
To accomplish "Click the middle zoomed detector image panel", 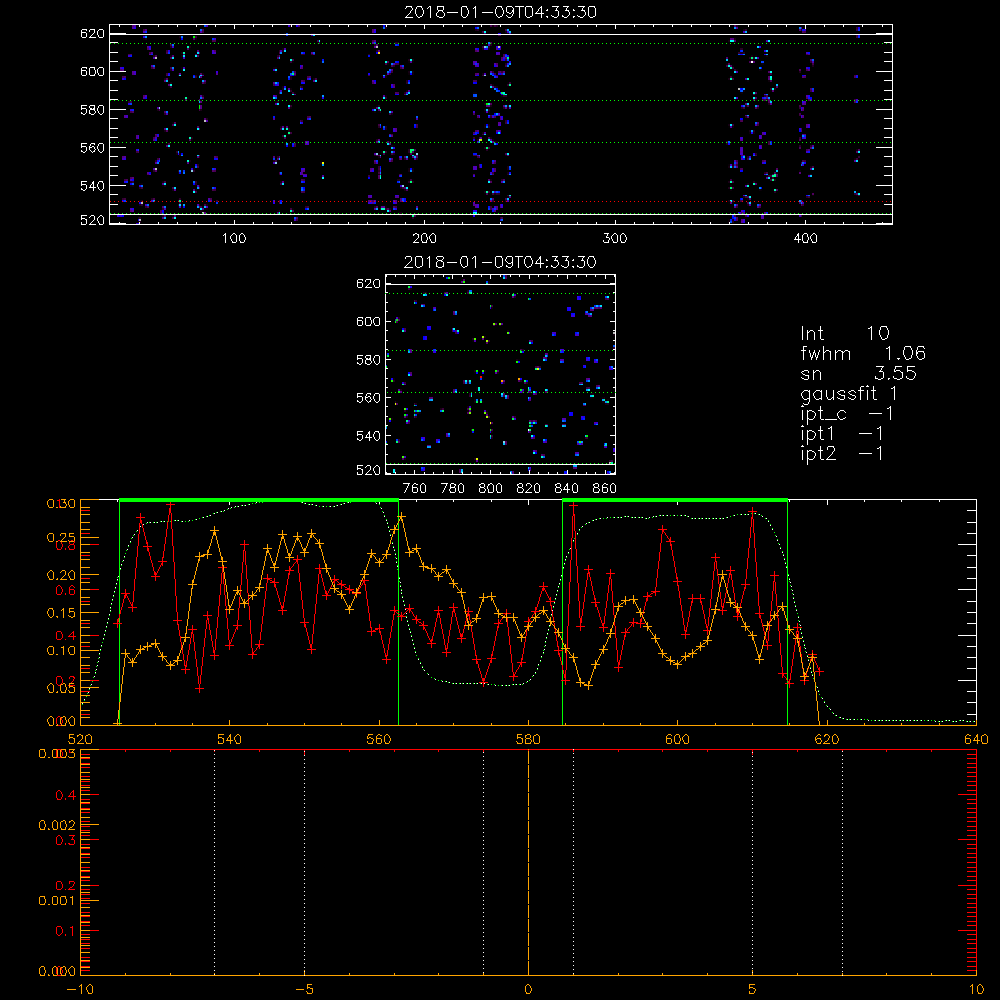I will point(500,374).
